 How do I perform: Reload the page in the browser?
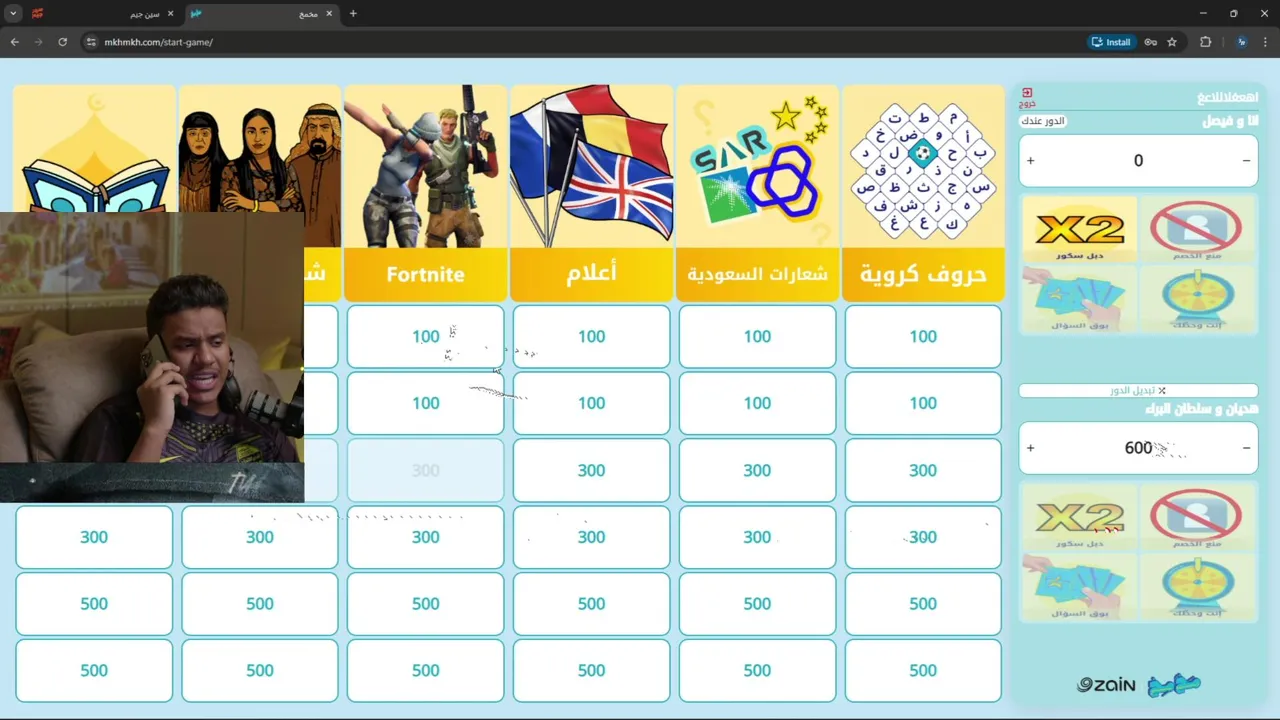[x=62, y=42]
